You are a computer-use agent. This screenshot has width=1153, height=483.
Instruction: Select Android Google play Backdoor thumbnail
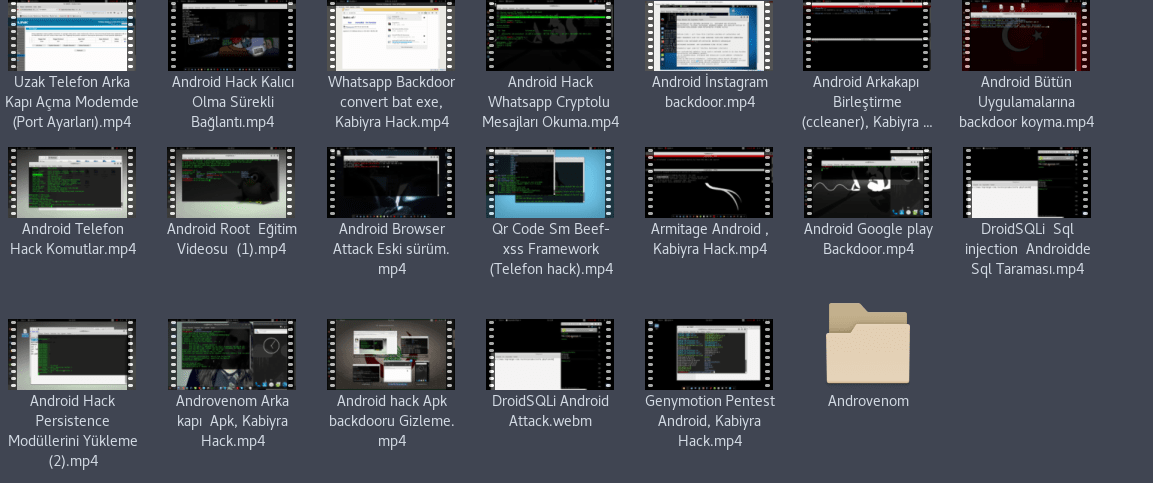click(x=868, y=182)
